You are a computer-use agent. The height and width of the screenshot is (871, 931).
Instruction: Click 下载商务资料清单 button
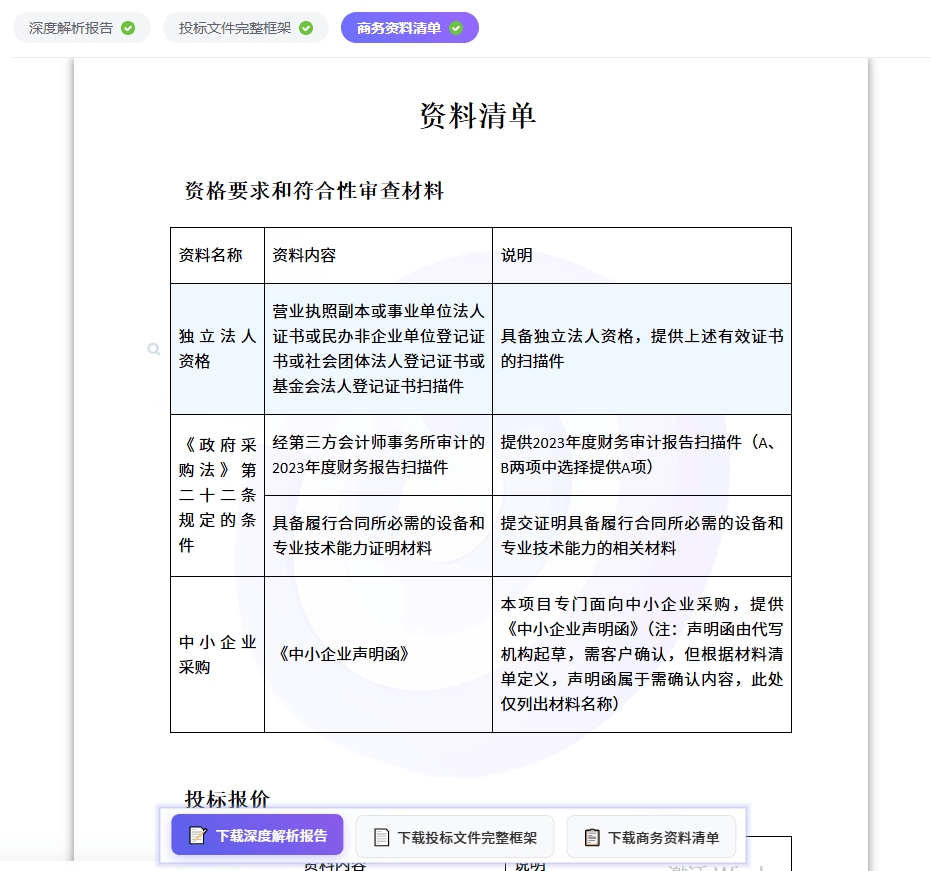click(651, 837)
